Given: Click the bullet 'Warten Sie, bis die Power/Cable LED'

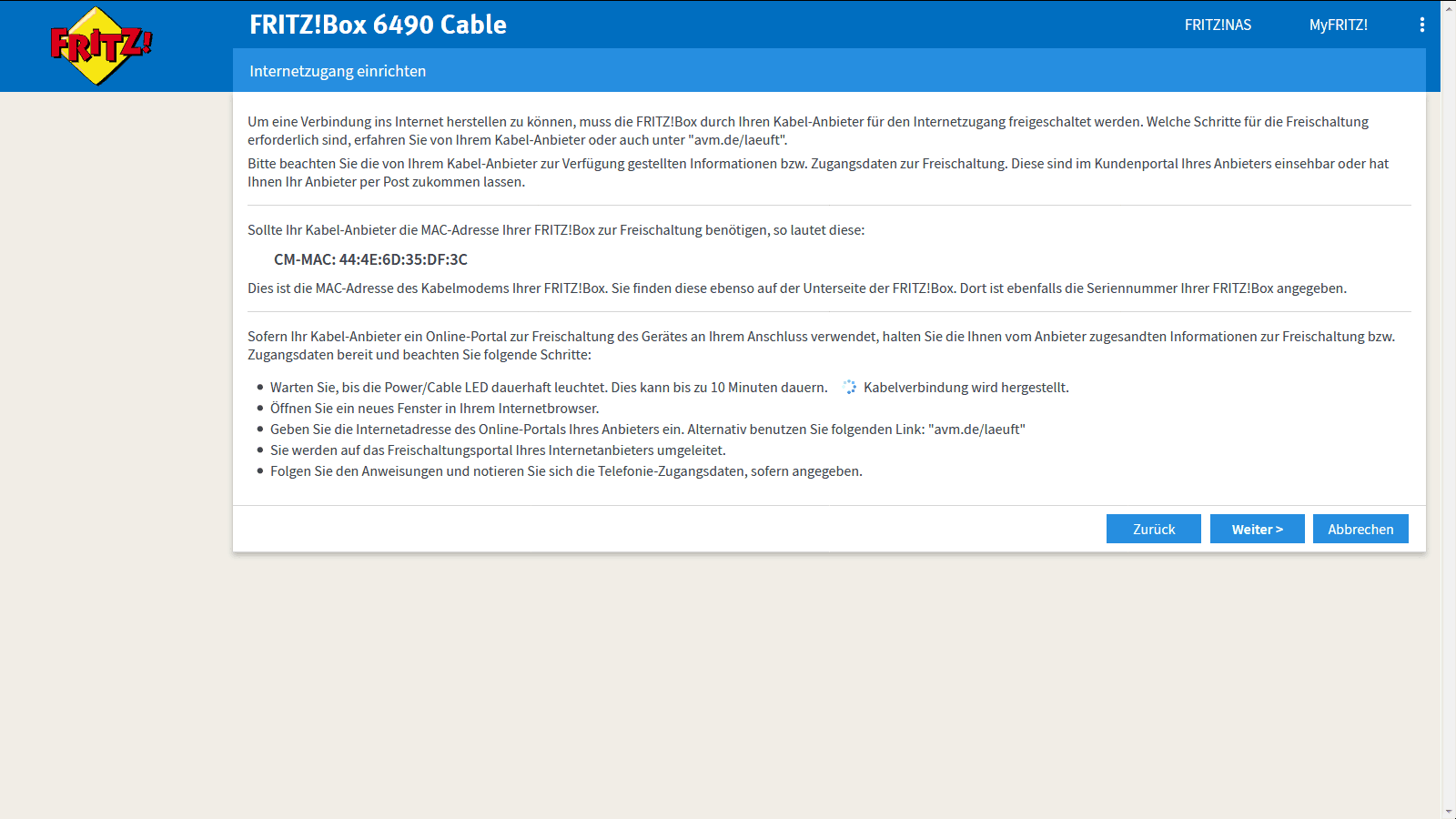Looking at the screenshot, I should 549,388.
